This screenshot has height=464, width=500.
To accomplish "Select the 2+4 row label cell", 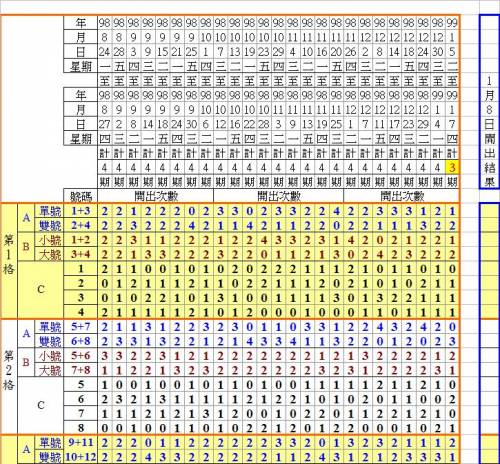I will point(81,226).
